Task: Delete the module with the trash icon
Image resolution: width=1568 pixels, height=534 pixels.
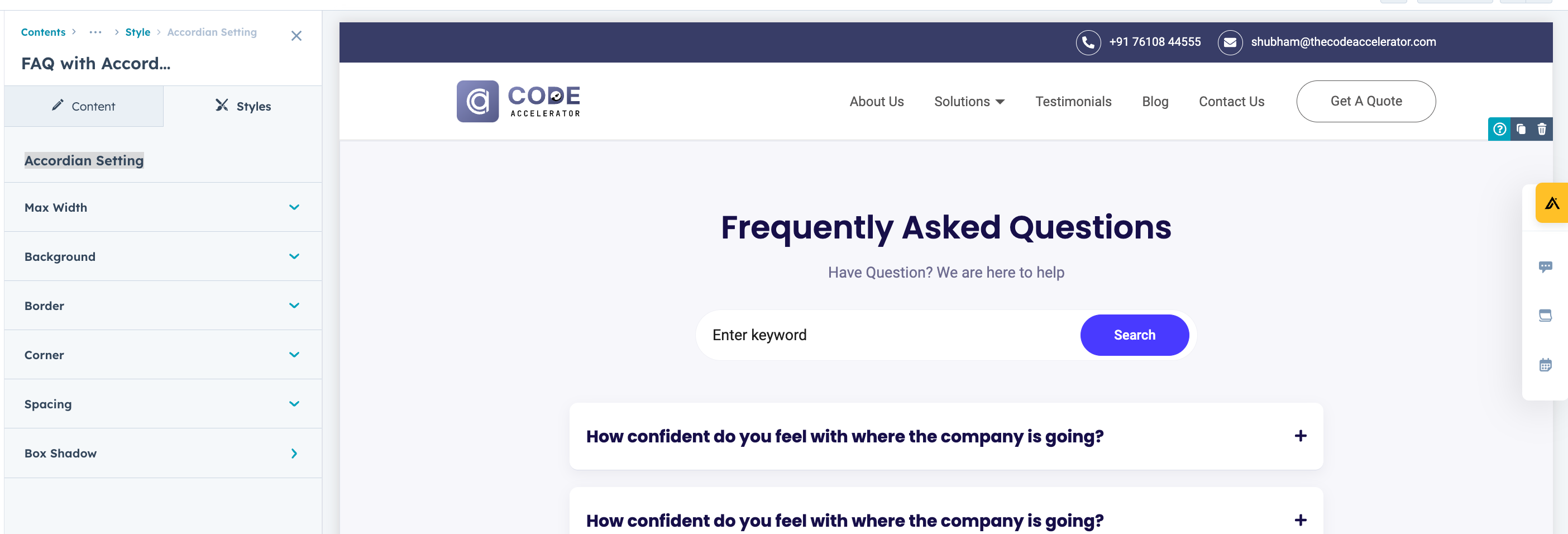Action: pos(1541,129)
